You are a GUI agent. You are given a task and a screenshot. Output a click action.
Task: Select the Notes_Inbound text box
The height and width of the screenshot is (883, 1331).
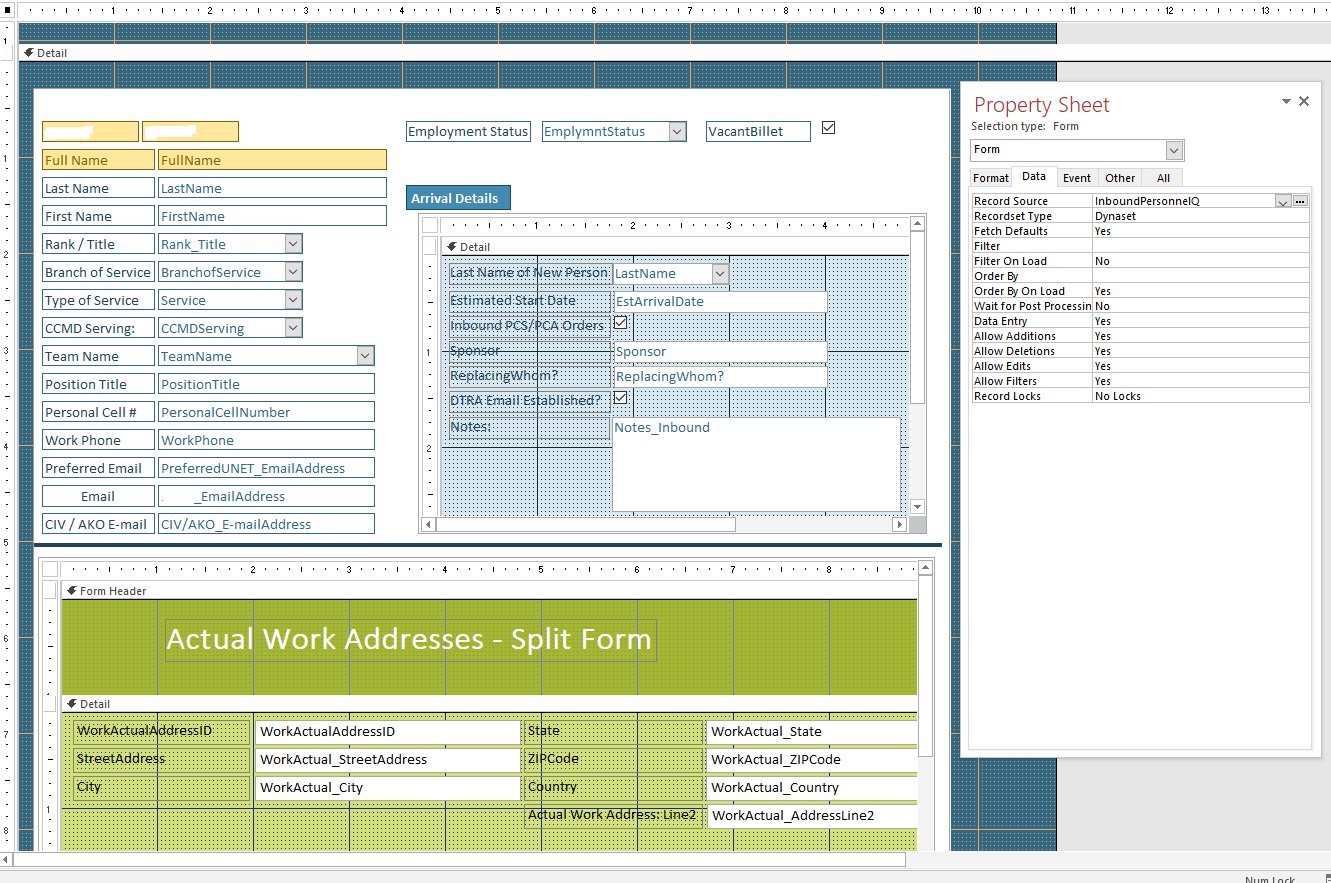coord(756,464)
